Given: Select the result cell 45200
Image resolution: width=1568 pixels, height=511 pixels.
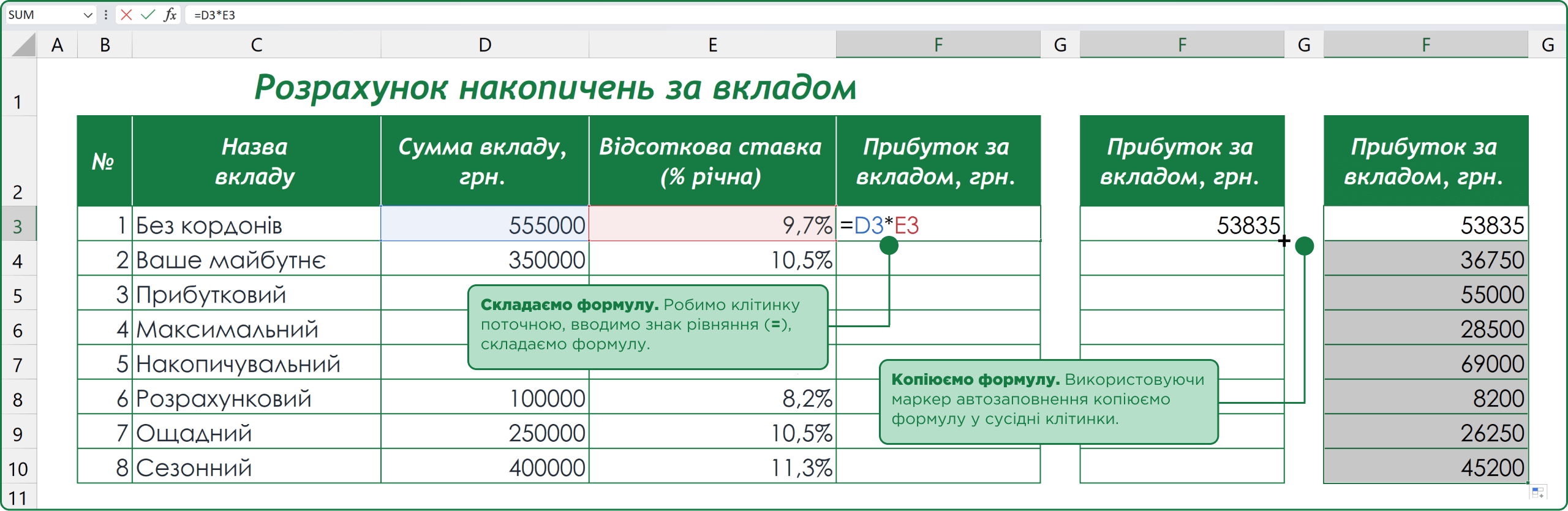Looking at the screenshot, I should [1426, 466].
